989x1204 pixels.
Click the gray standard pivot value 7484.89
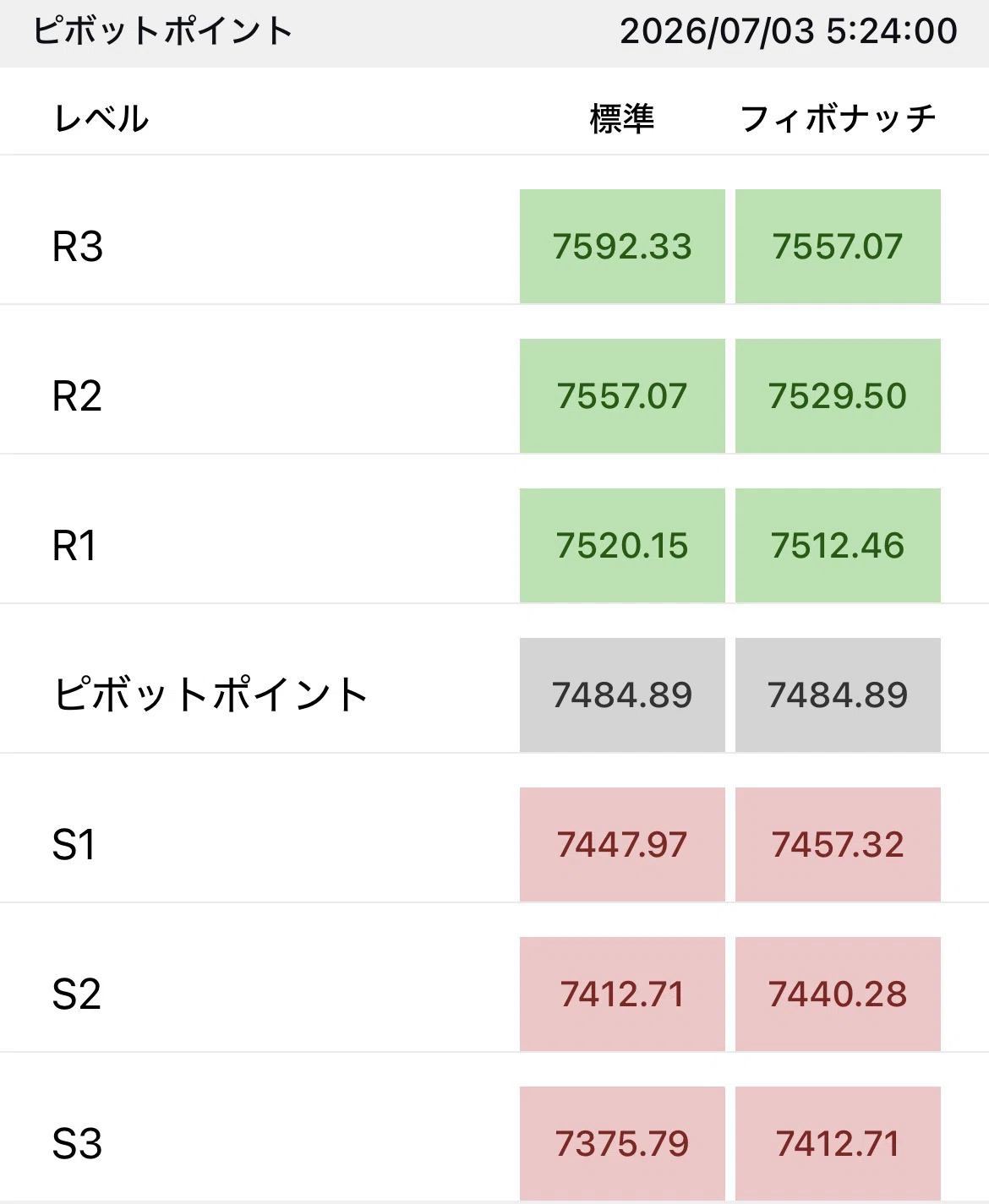coord(622,695)
